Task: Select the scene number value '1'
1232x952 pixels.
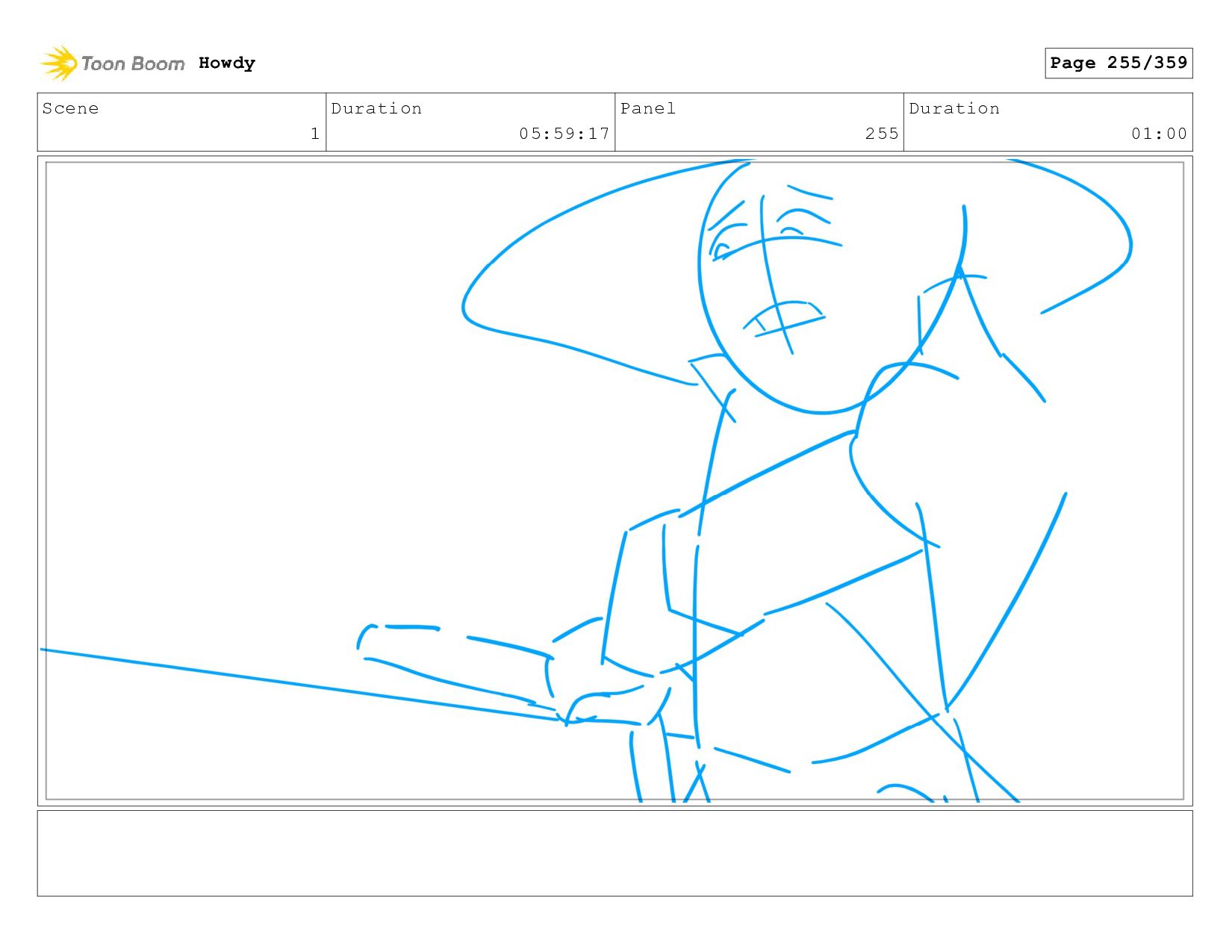Action: (x=315, y=134)
